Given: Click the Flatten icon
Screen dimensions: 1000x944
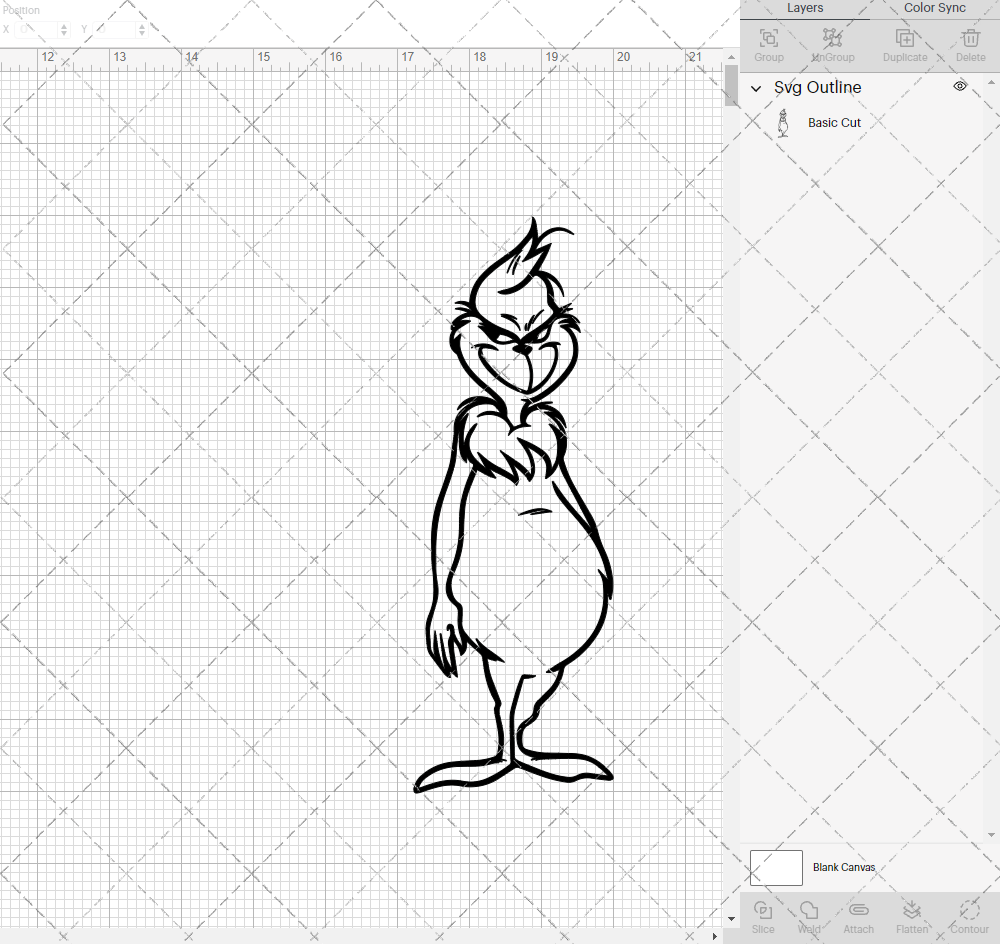Looking at the screenshot, I should pos(912,910).
